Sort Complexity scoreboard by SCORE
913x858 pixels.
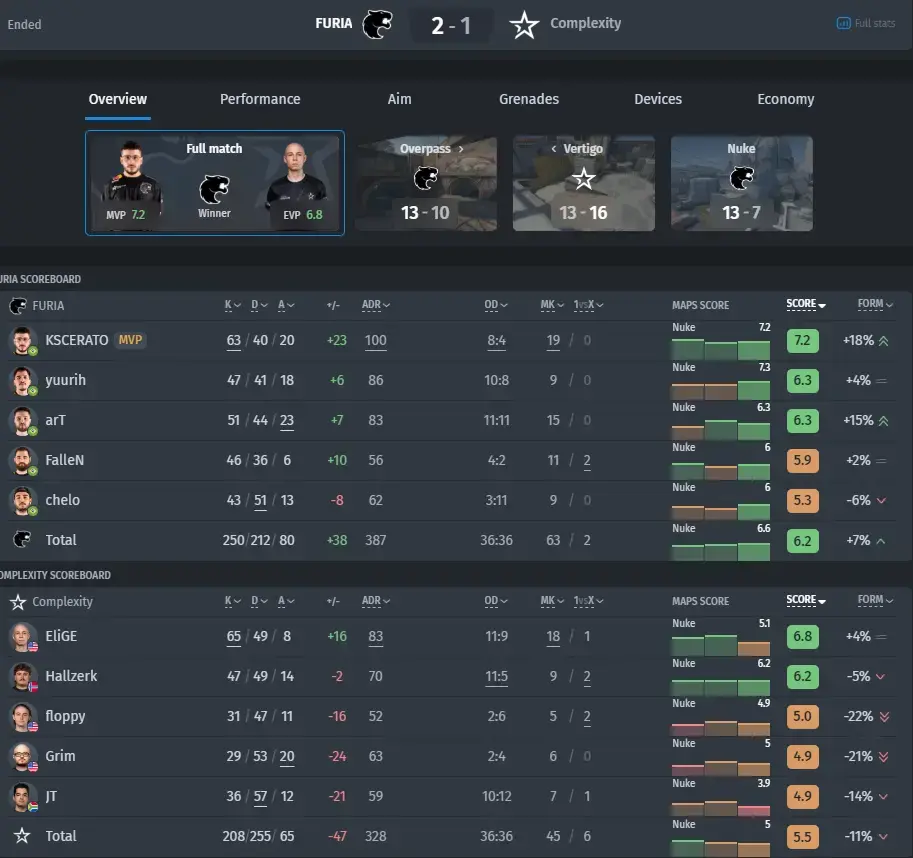coord(806,600)
